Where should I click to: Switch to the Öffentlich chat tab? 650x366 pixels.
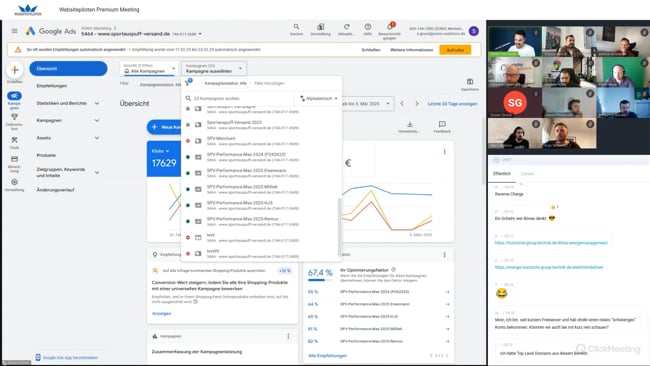(x=502, y=174)
